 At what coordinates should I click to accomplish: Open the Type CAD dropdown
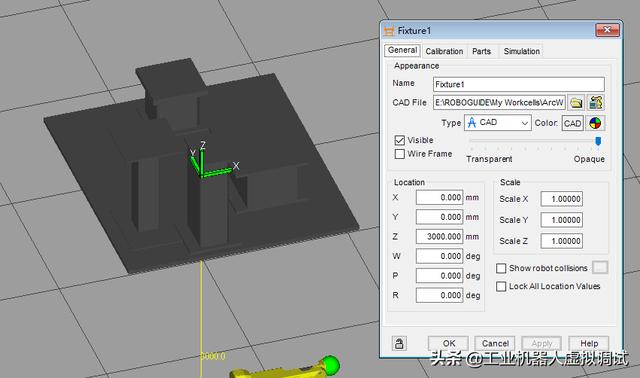[x=498, y=122]
